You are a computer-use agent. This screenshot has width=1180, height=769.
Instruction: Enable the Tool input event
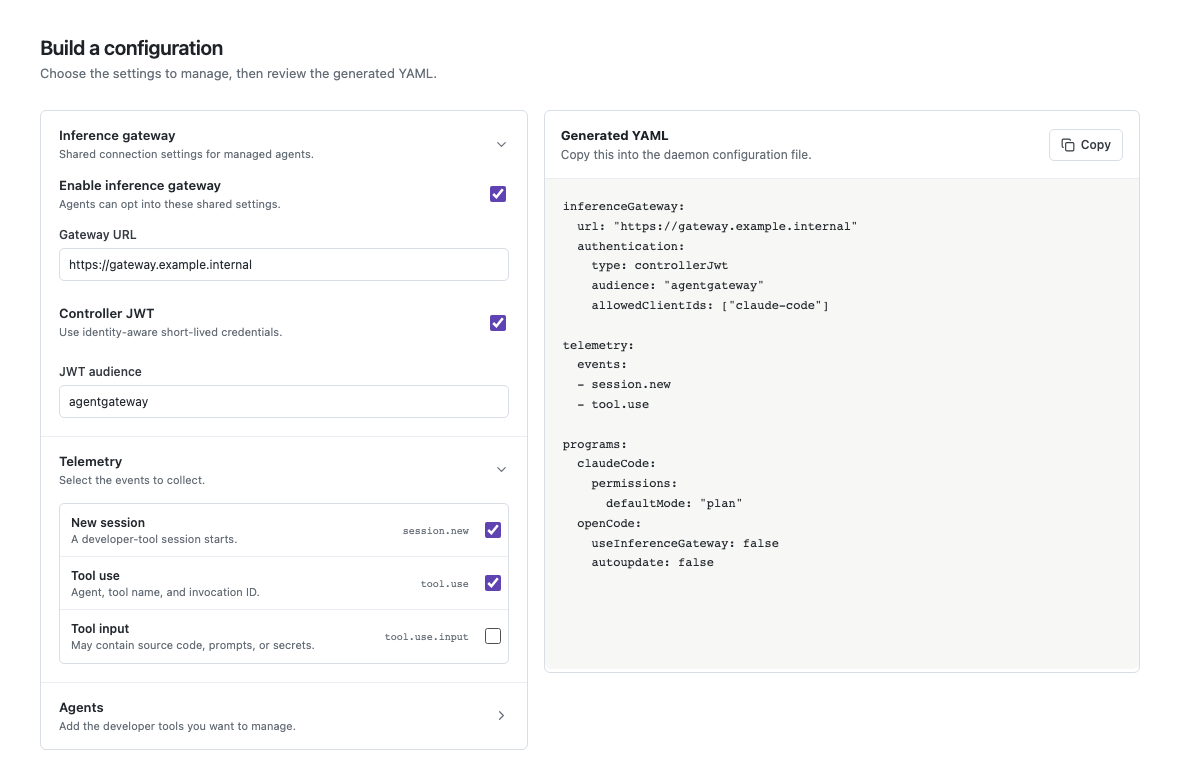click(493, 636)
